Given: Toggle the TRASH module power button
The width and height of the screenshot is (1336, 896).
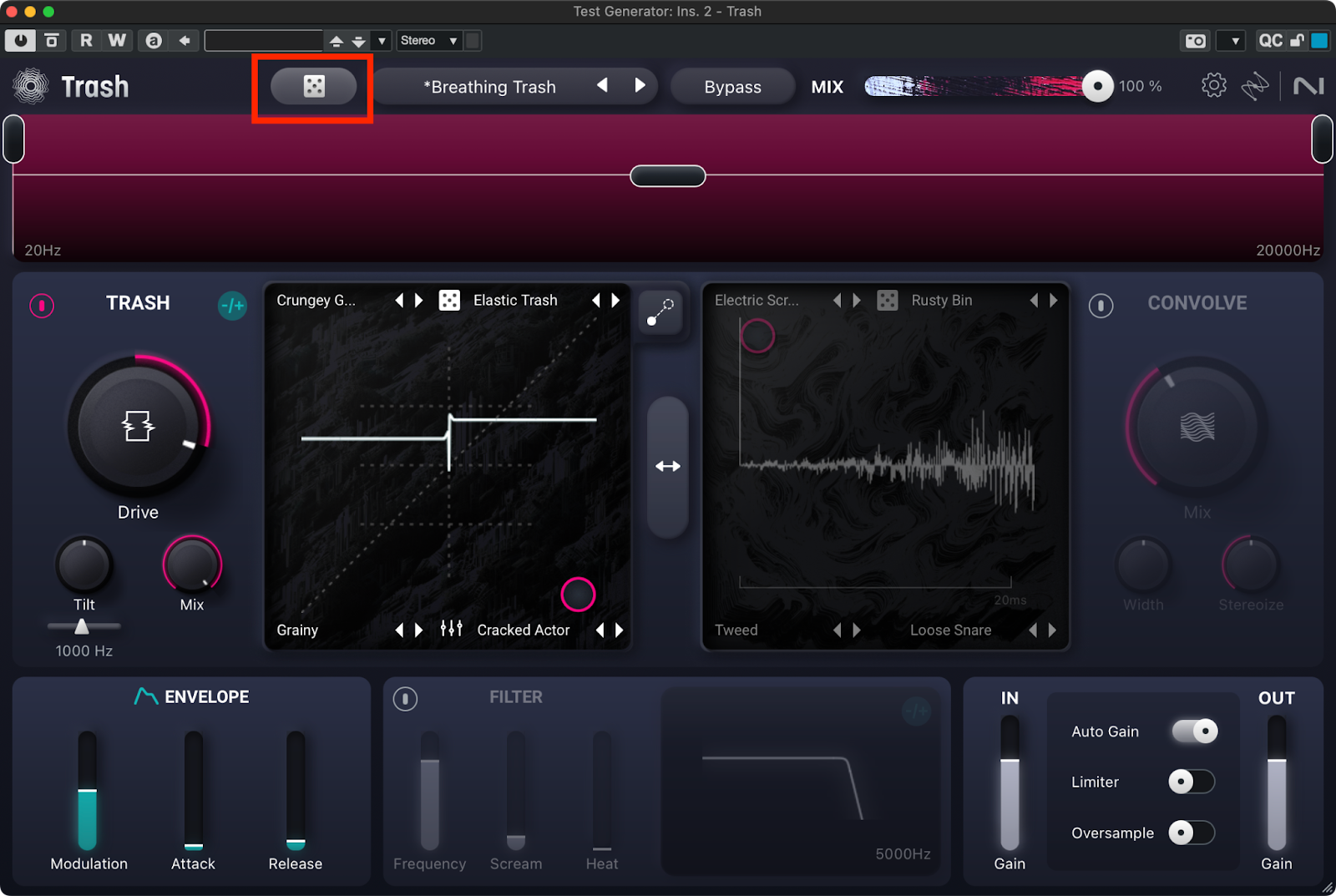Looking at the screenshot, I should (42, 305).
